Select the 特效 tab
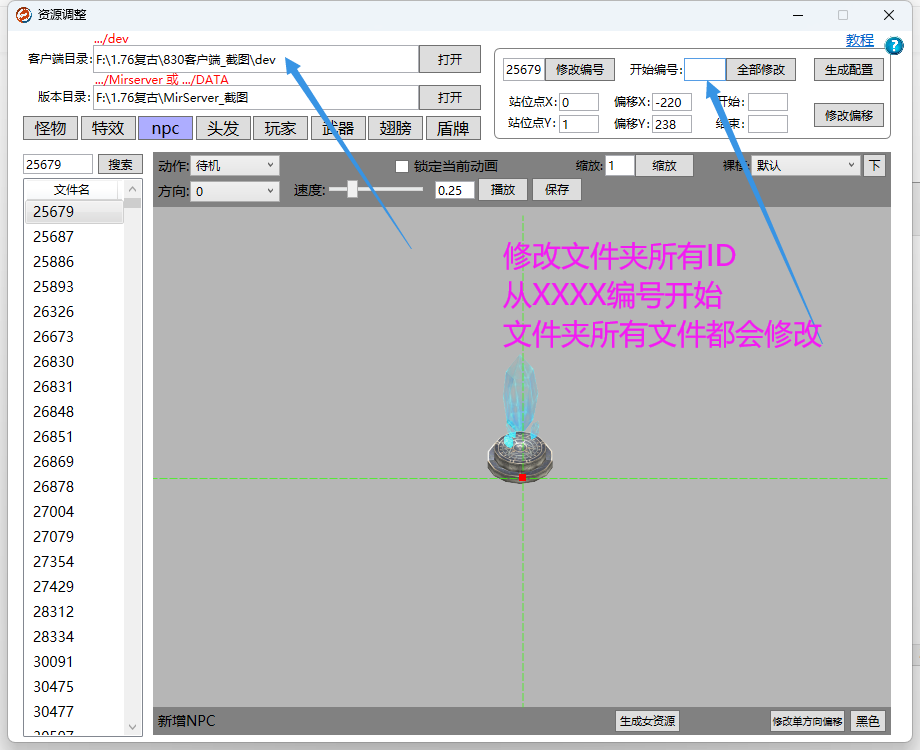The height and width of the screenshot is (750, 920). pyautogui.click(x=108, y=128)
